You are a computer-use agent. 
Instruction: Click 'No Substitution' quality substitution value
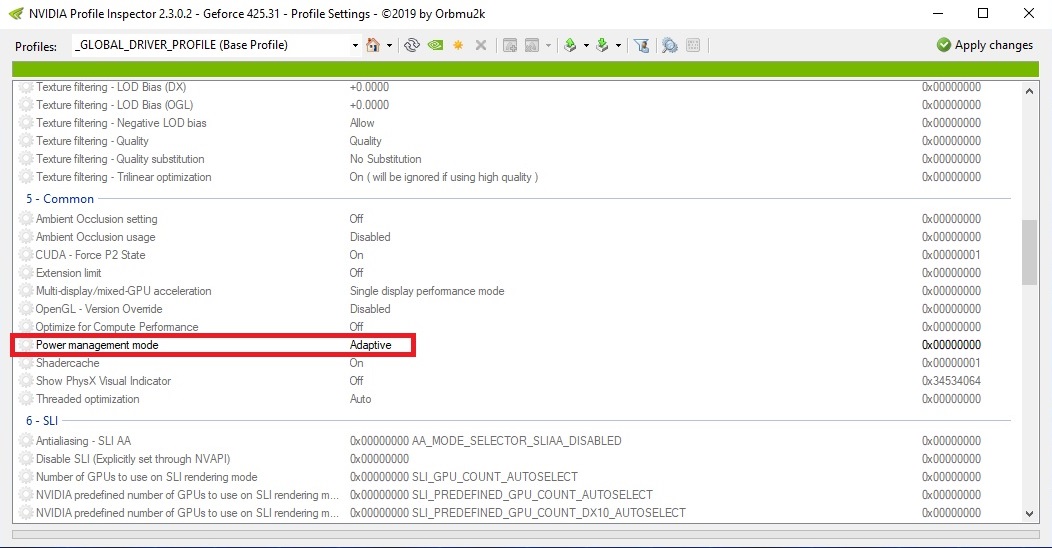pyautogui.click(x=386, y=159)
